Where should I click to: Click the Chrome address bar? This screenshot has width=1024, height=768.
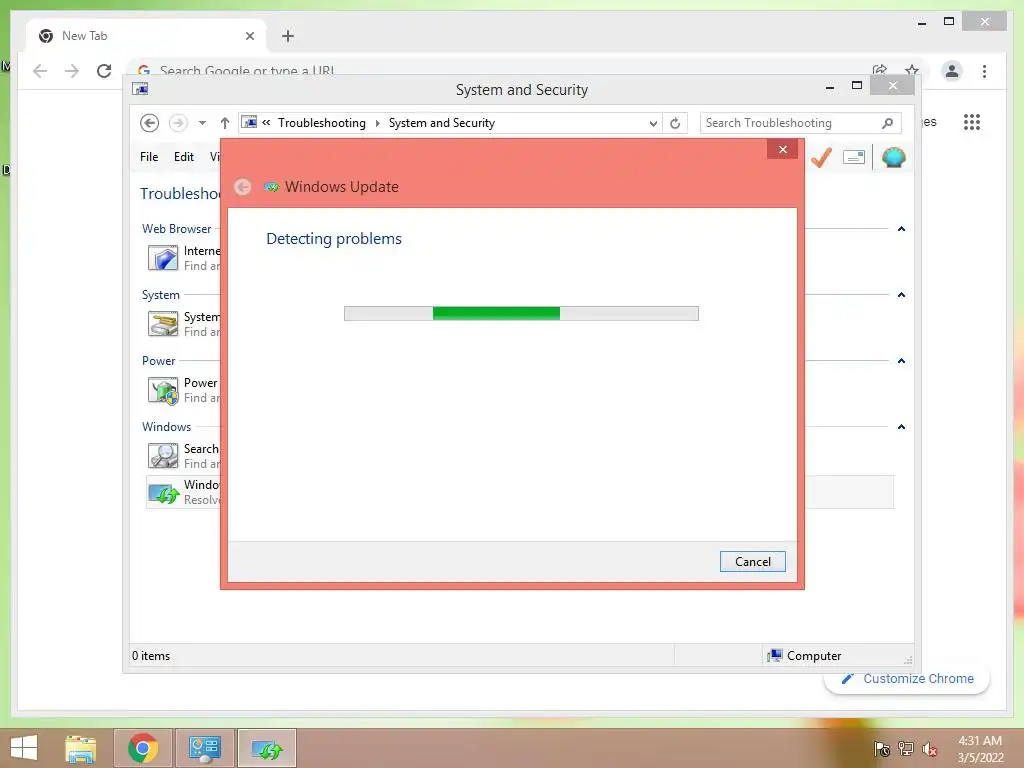(496, 69)
